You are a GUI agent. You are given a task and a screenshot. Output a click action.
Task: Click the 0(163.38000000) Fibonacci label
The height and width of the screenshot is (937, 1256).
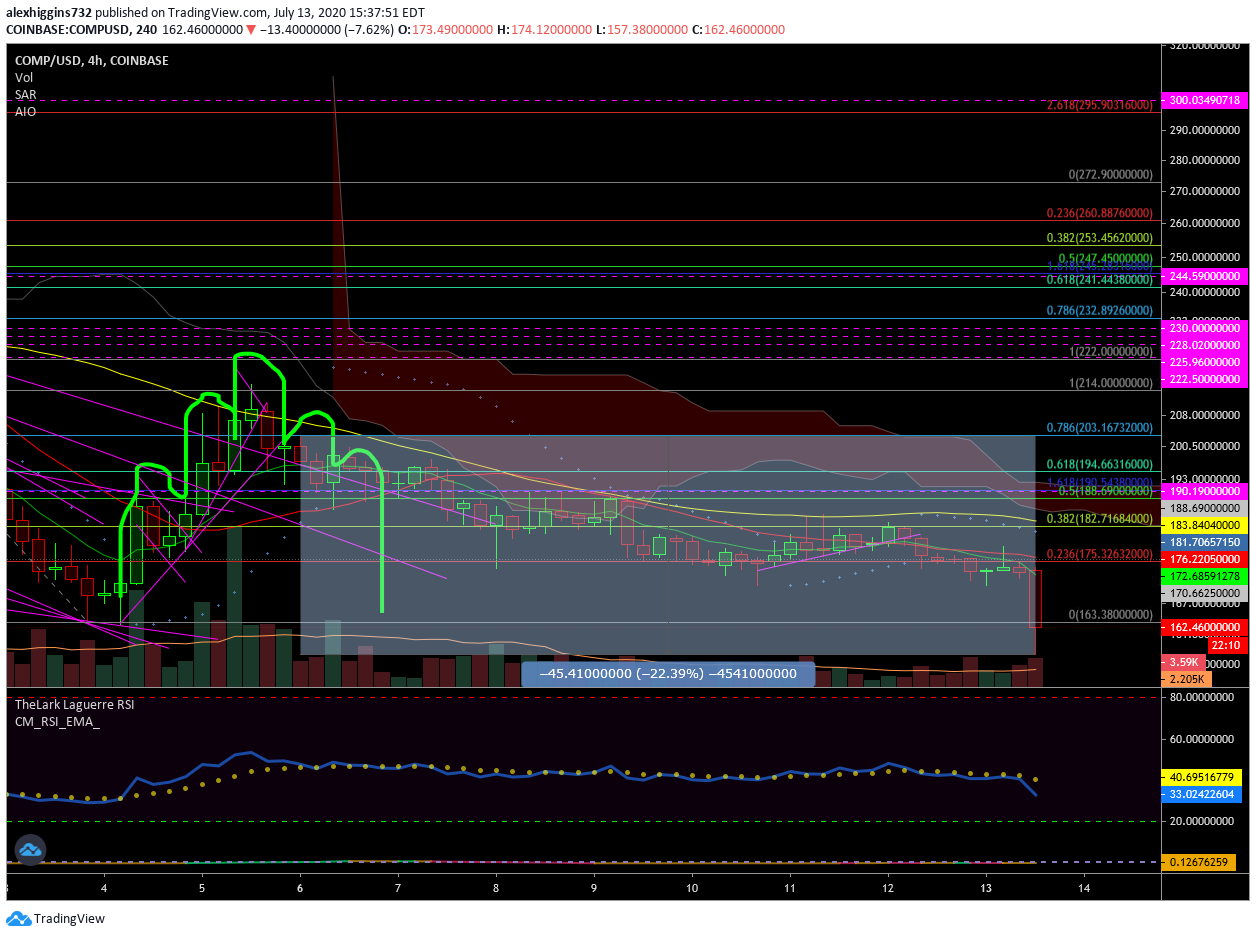coord(1111,614)
